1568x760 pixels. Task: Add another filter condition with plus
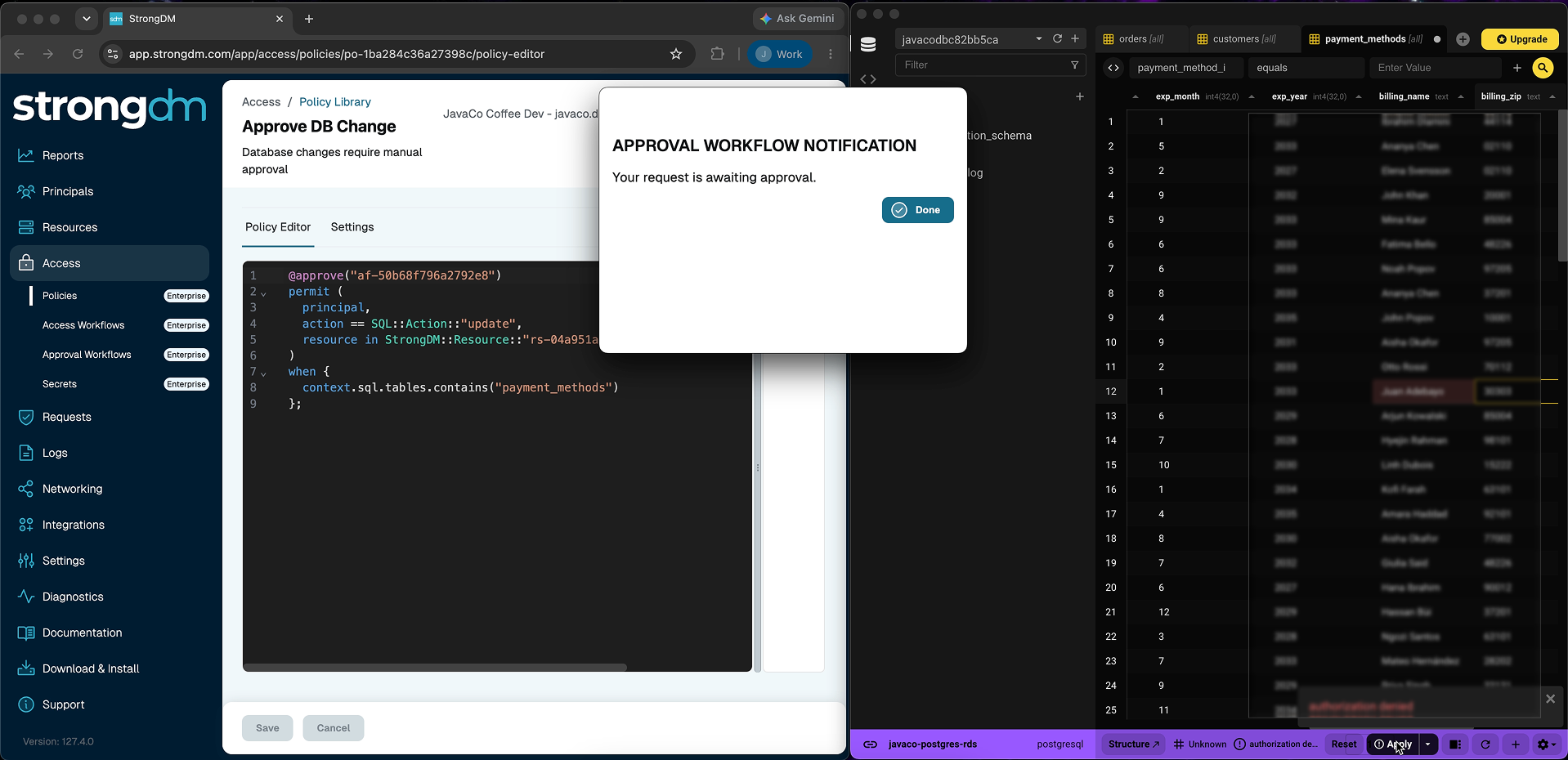click(1517, 68)
